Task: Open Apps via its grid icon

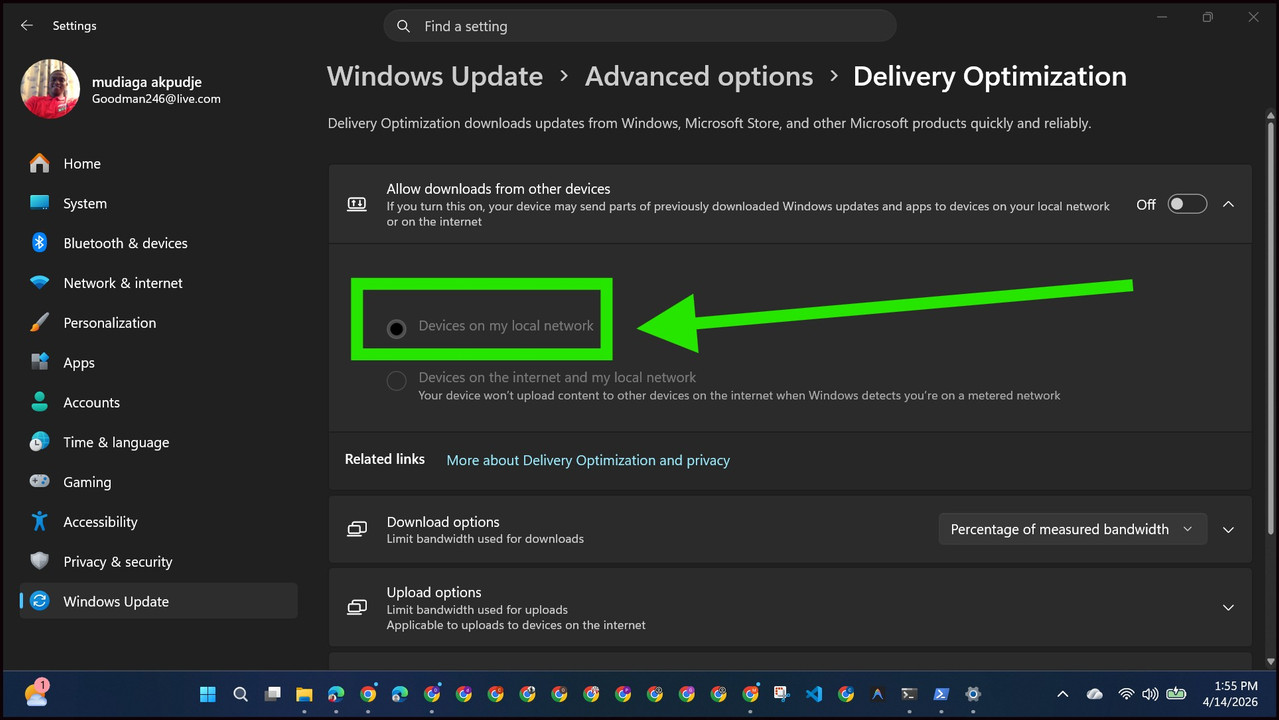Action: click(39, 362)
